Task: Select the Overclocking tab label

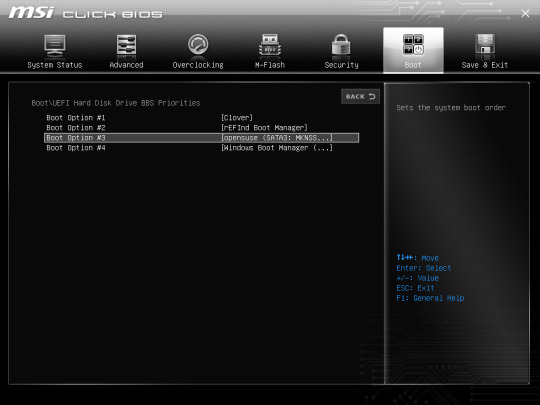Action: tap(198, 65)
